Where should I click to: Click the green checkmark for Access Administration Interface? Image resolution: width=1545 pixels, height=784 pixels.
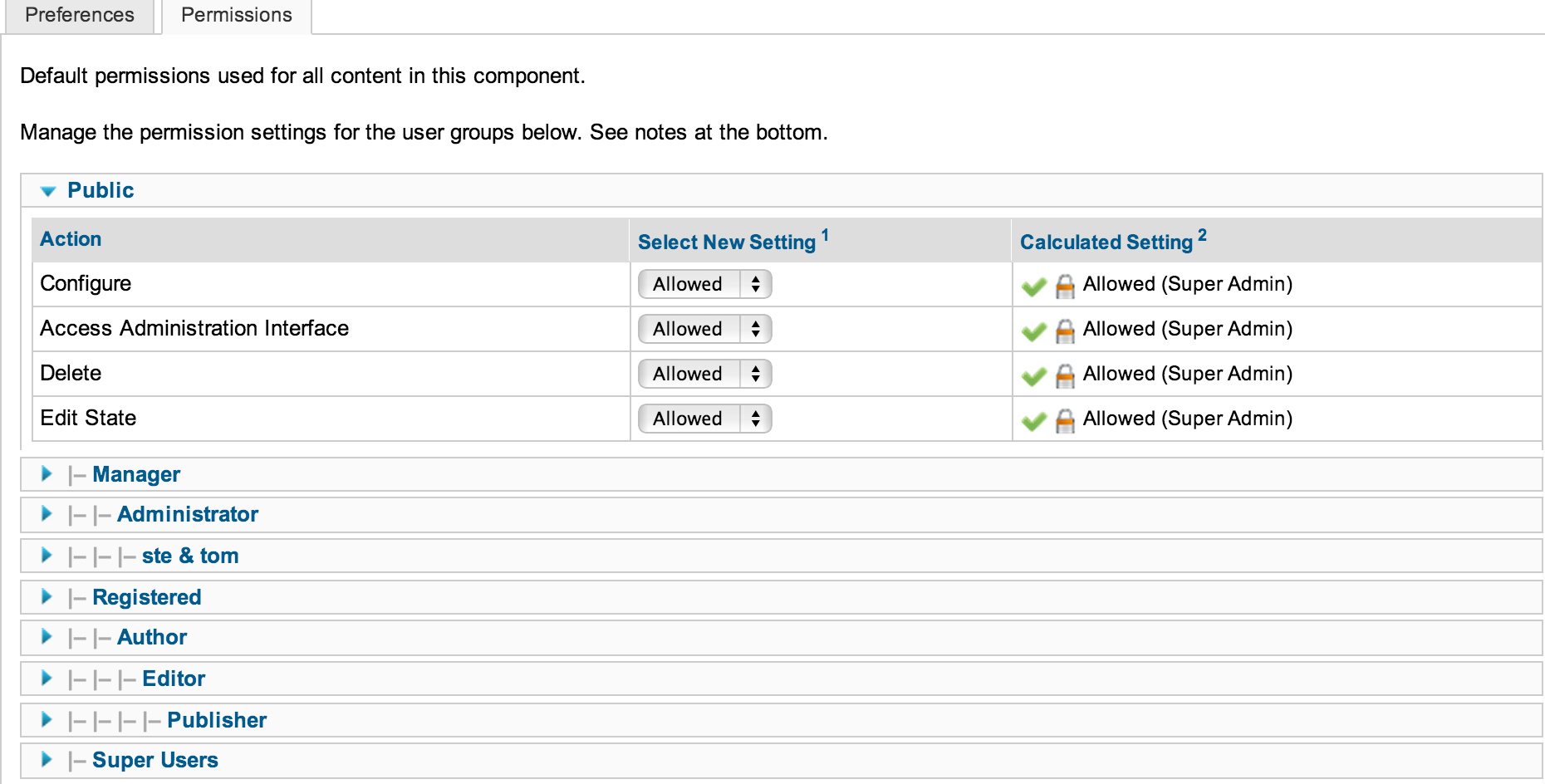pyautogui.click(x=1033, y=331)
